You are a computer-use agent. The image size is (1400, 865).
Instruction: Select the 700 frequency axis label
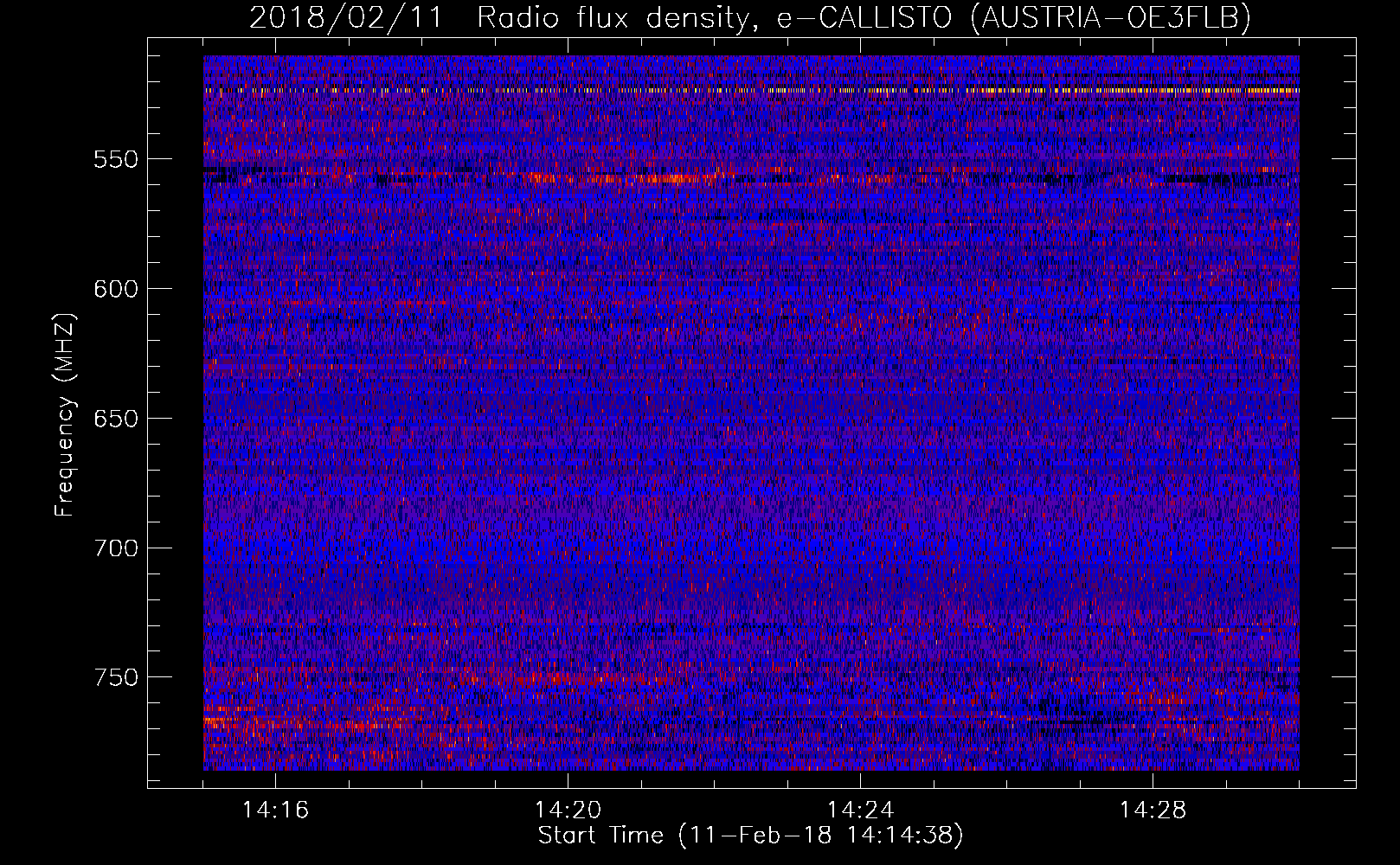click(116, 548)
